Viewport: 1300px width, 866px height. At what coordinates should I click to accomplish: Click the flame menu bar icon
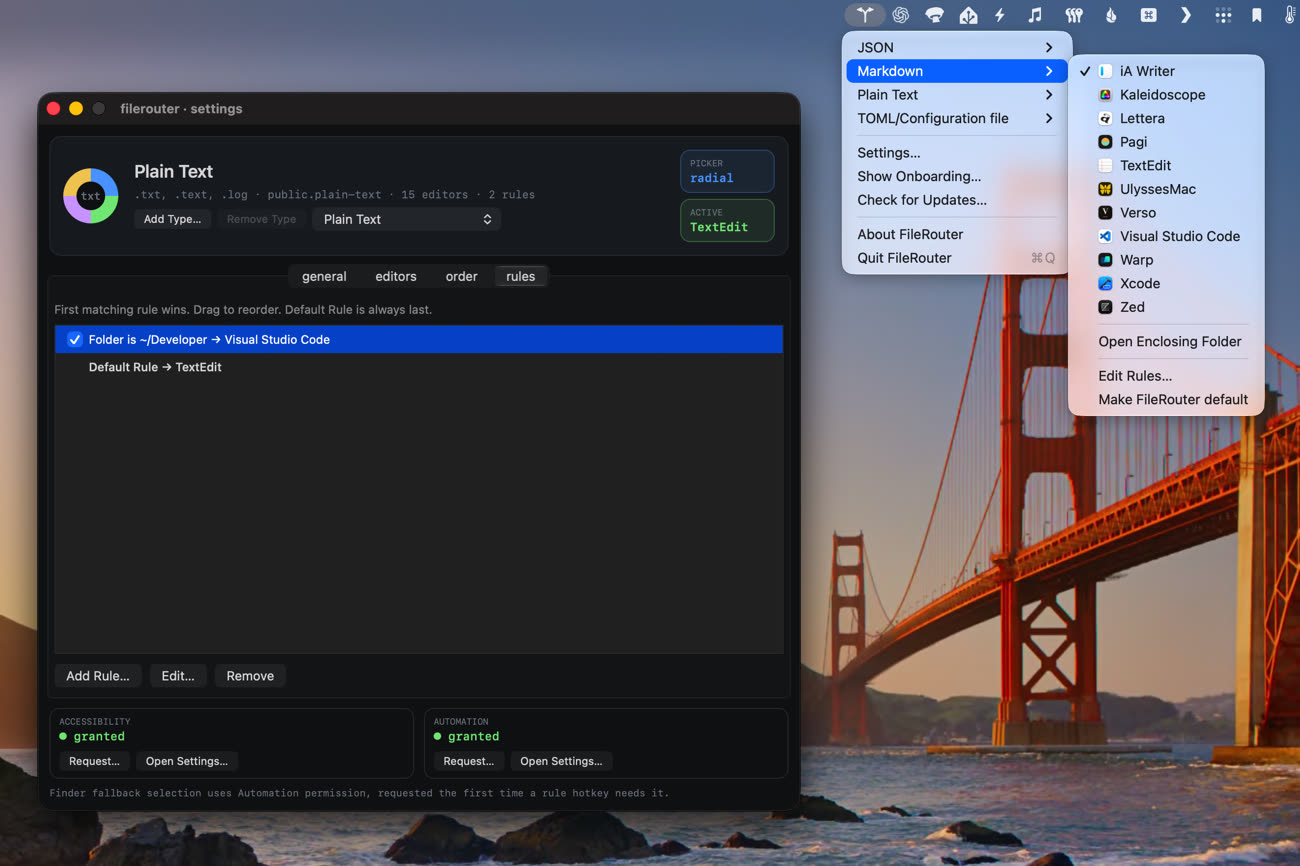[1110, 15]
